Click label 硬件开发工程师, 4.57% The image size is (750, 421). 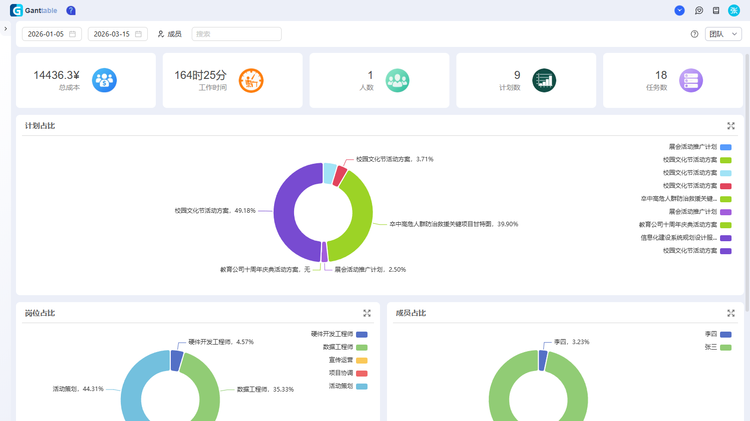coord(221,342)
